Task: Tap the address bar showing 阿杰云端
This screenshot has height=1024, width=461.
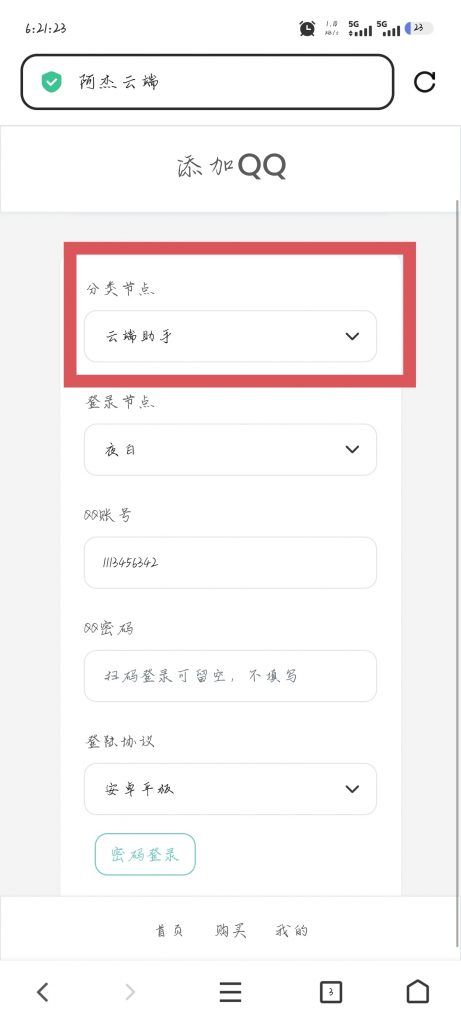Action: [208, 82]
